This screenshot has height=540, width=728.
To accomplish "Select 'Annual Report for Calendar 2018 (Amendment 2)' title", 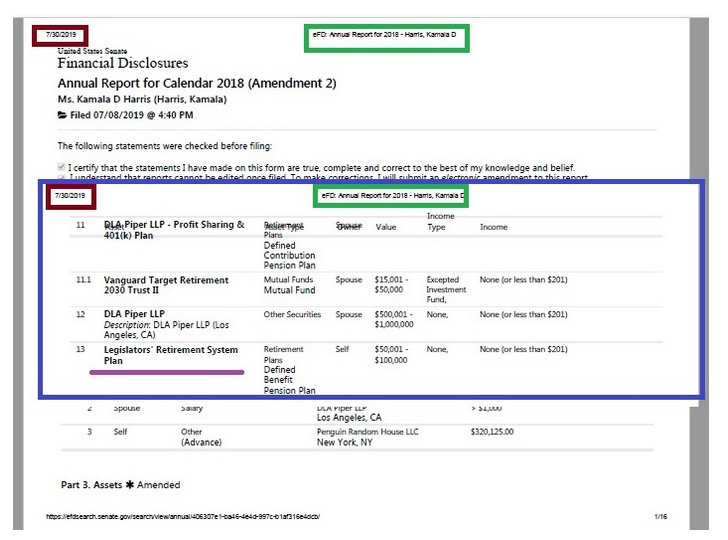I will [197, 83].
